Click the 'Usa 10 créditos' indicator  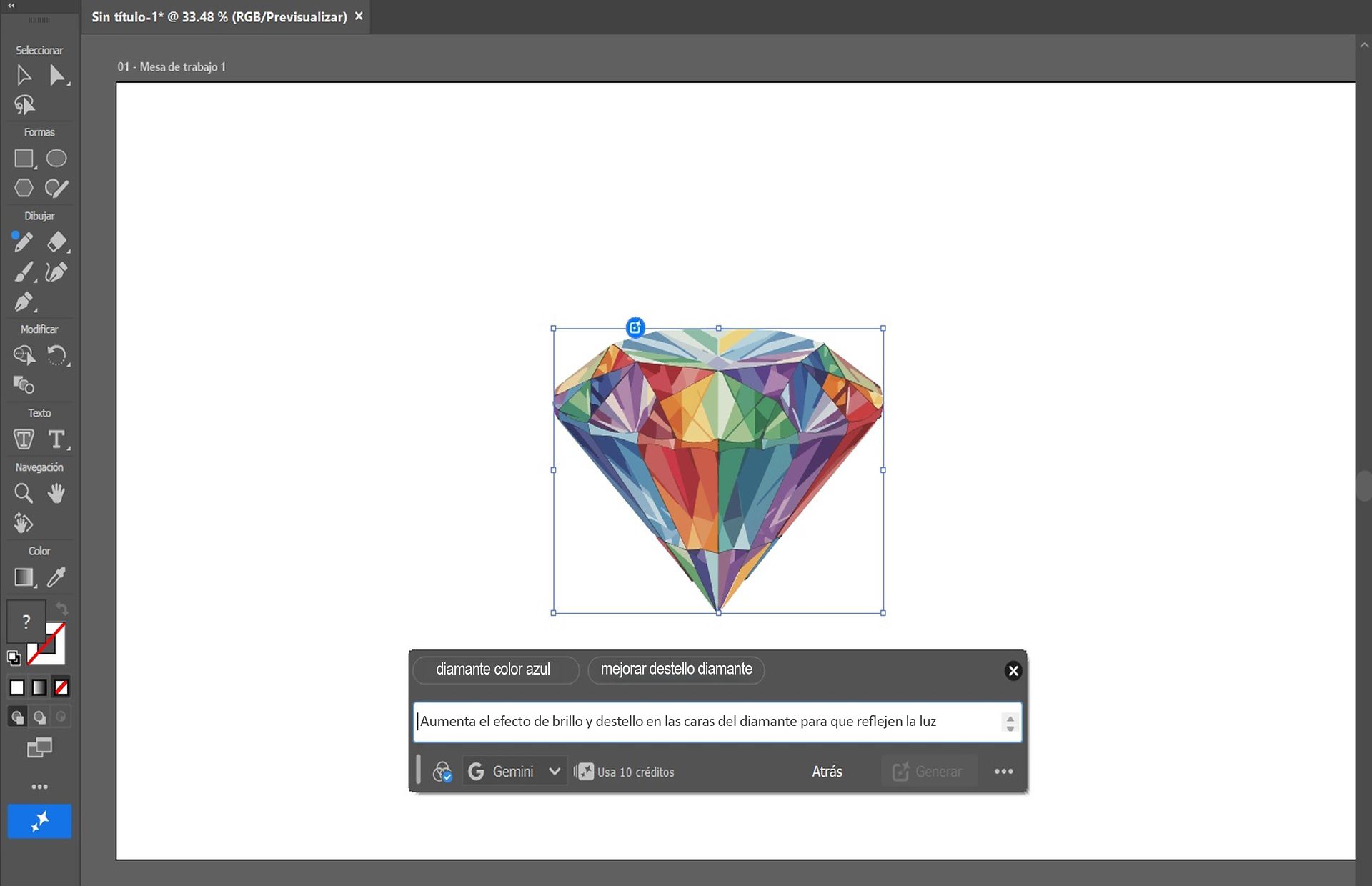click(x=625, y=772)
